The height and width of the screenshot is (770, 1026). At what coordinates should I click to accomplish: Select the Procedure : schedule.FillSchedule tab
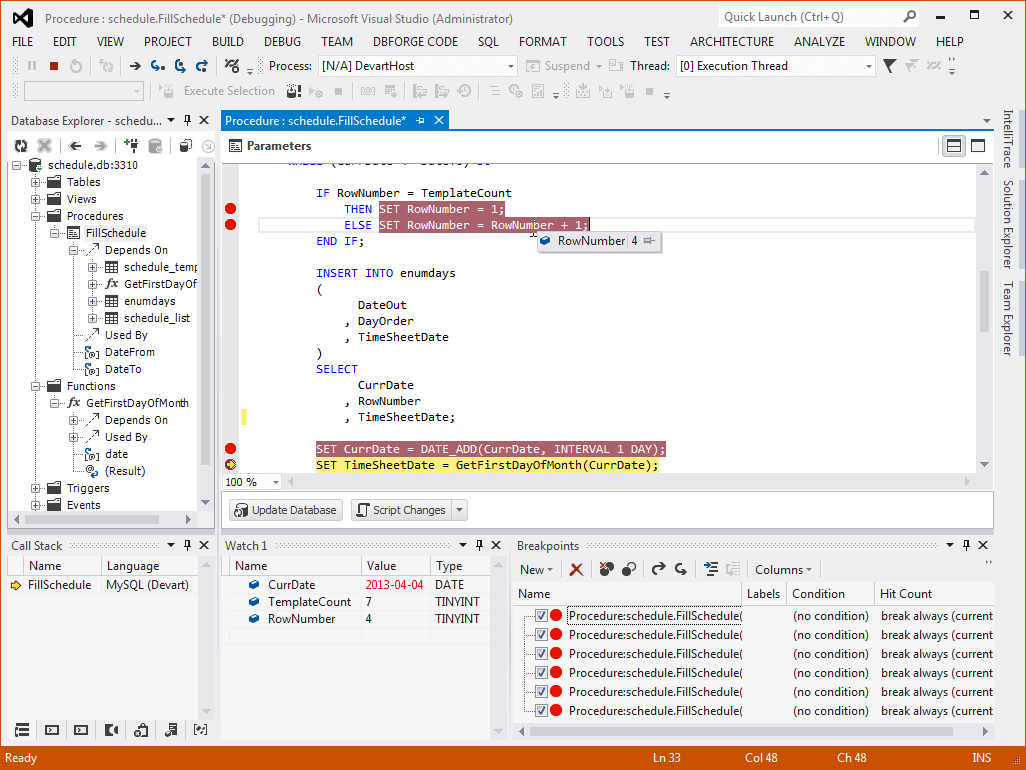point(315,120)
